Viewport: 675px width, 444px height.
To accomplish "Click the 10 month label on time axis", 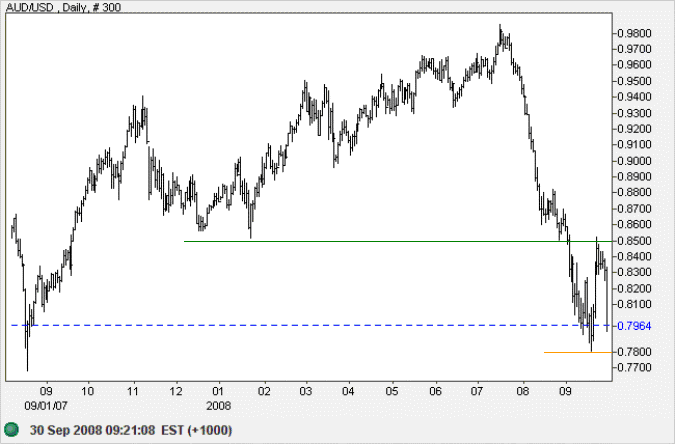I will (x=87, y=391).
